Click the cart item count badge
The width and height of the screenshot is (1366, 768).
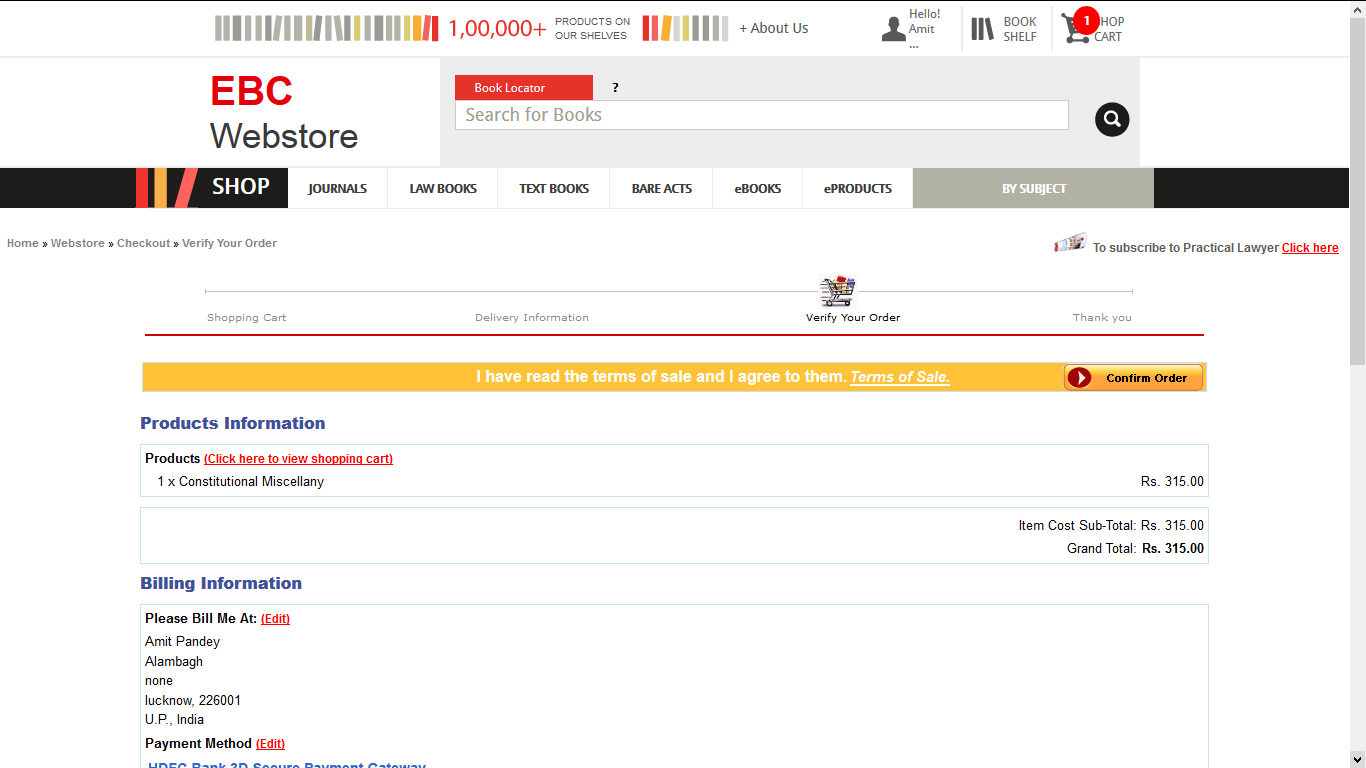pos(1086,20)
